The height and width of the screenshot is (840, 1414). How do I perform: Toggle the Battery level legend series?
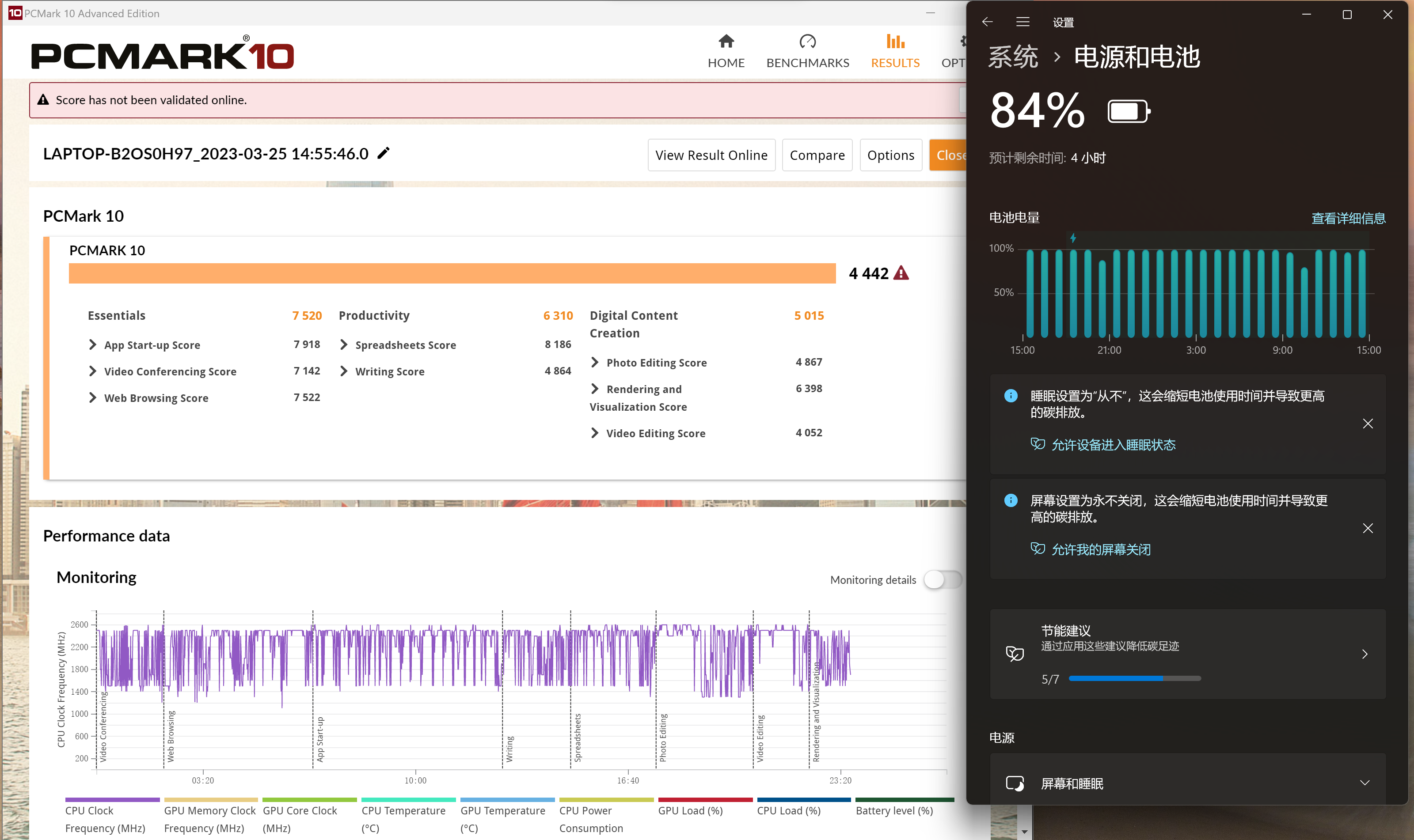(x=895, y=810)
